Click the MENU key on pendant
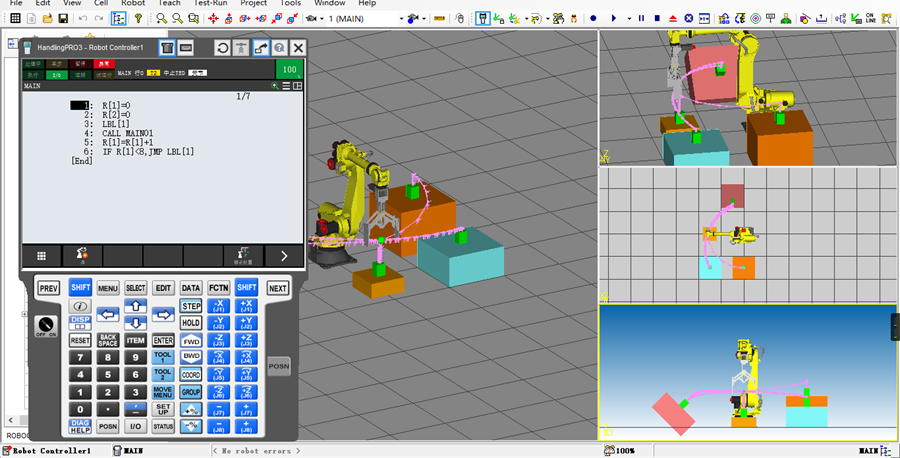Screen dimensions: 900x458 click(108, 288)
